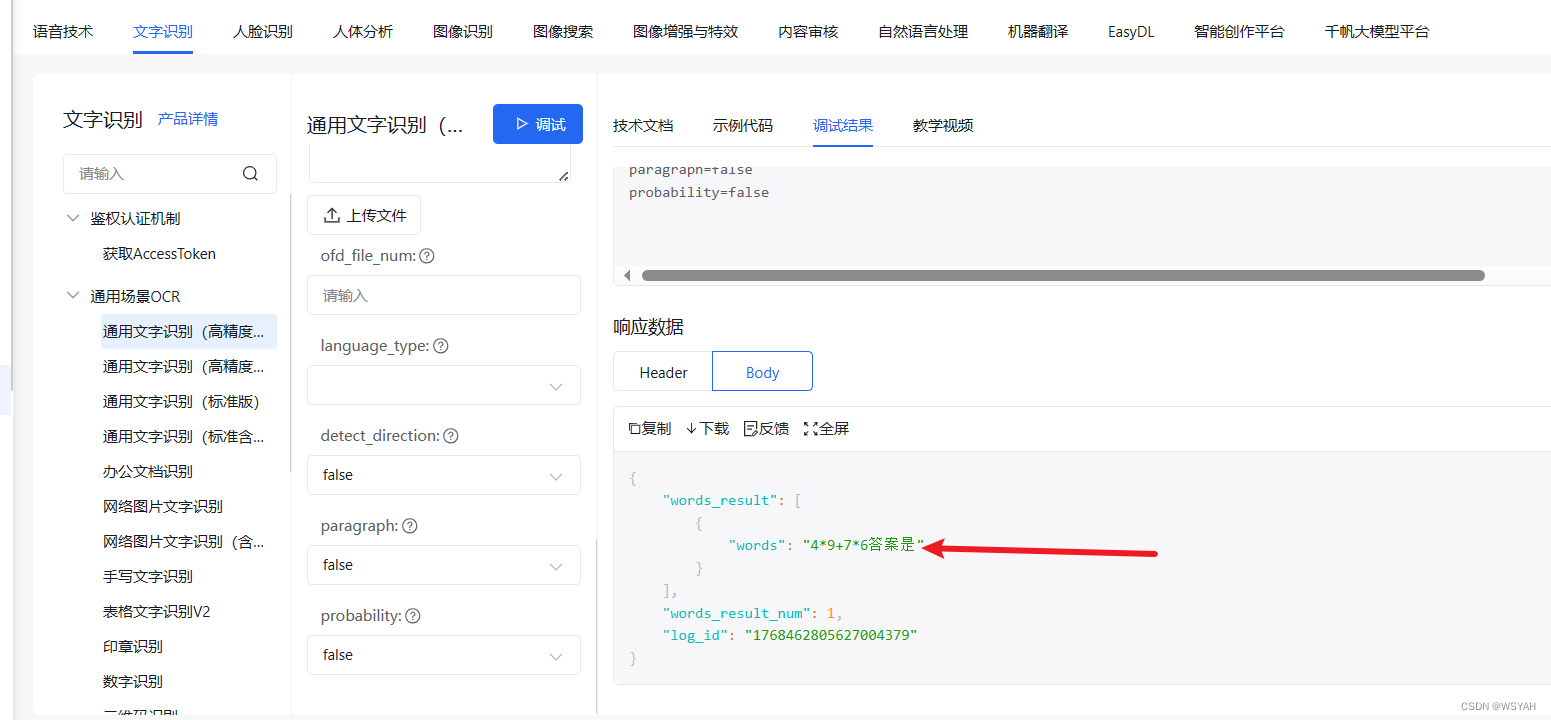Screen dimensions: 1551x720
Task: Click the 上传文件 upload button
Action: 364,215
